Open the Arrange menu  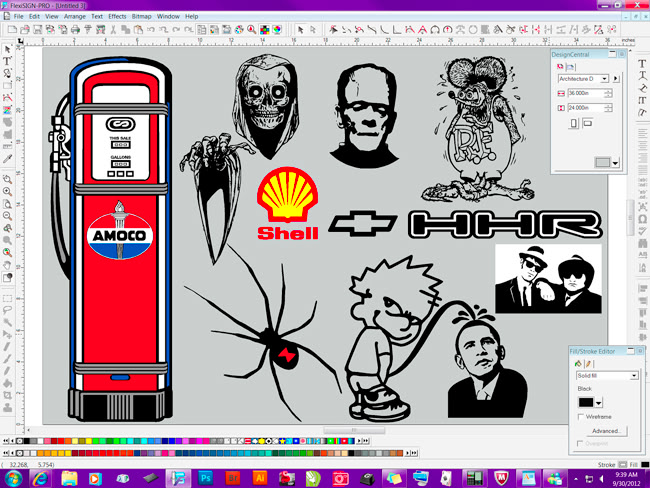click(75, 17)
